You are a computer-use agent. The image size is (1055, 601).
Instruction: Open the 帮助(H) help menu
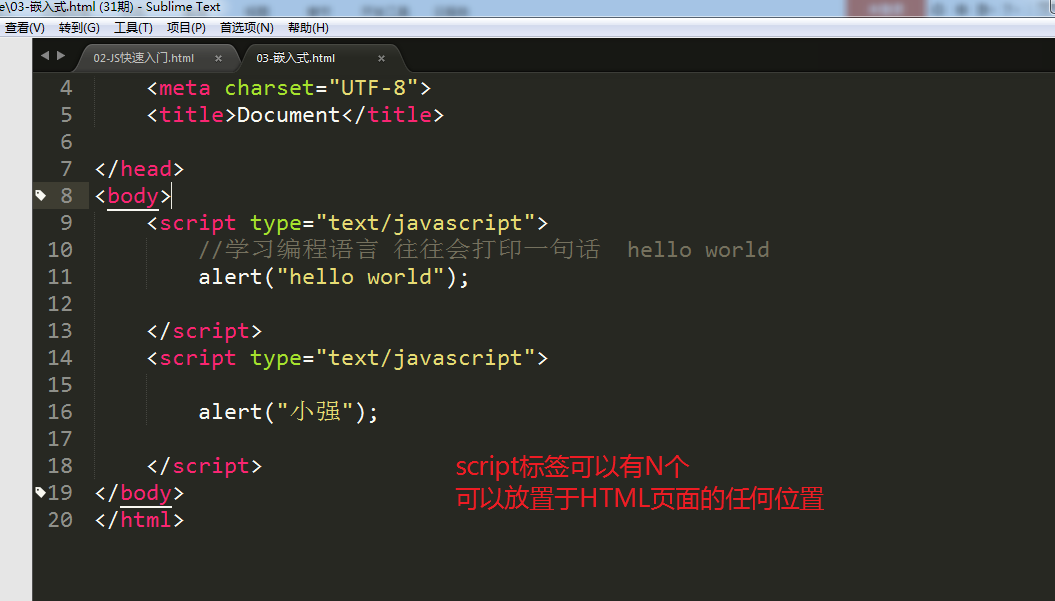coord(307,28)
